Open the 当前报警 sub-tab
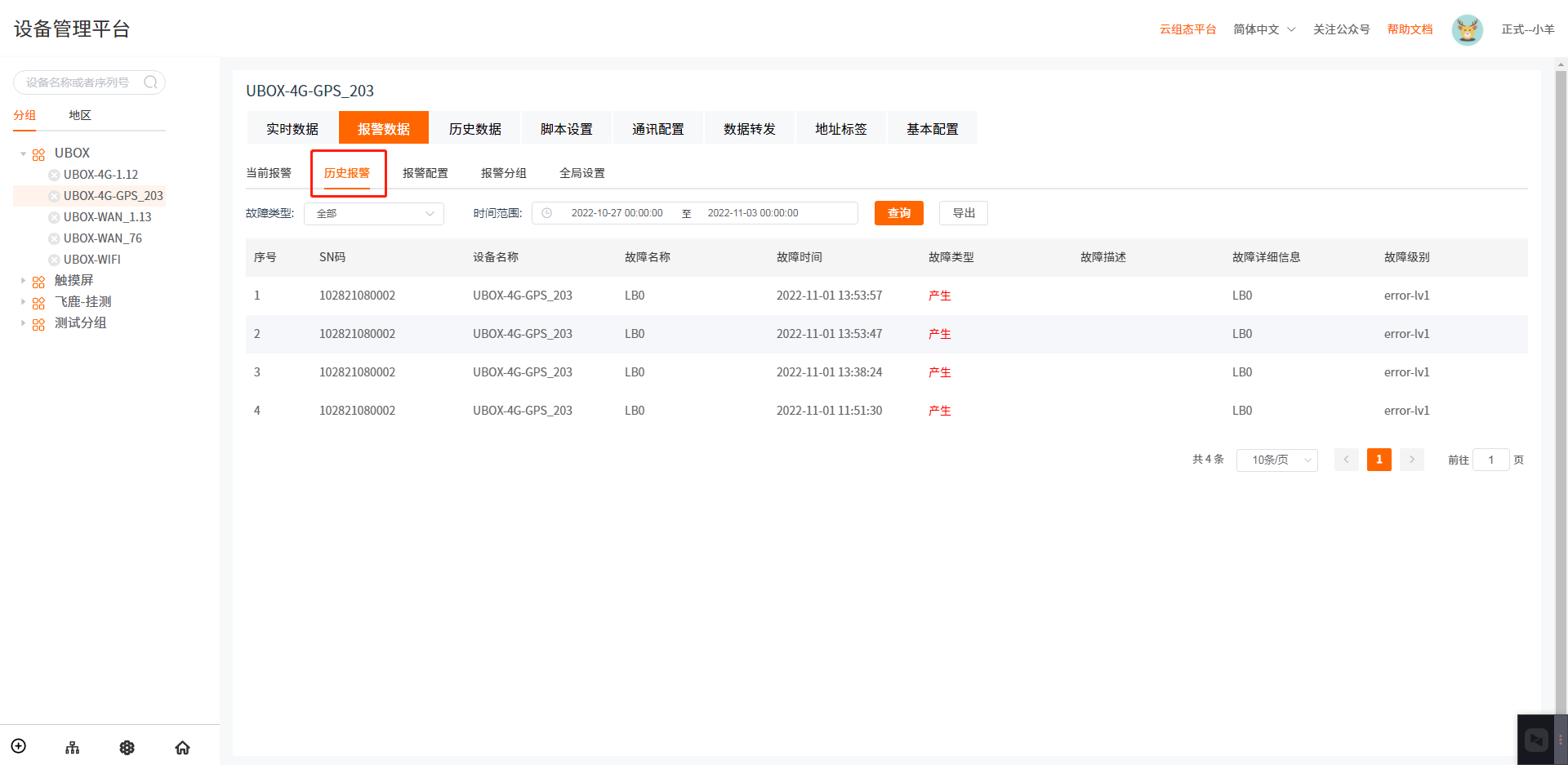This screenshot has height=765, width=1568. click(269, 173)
